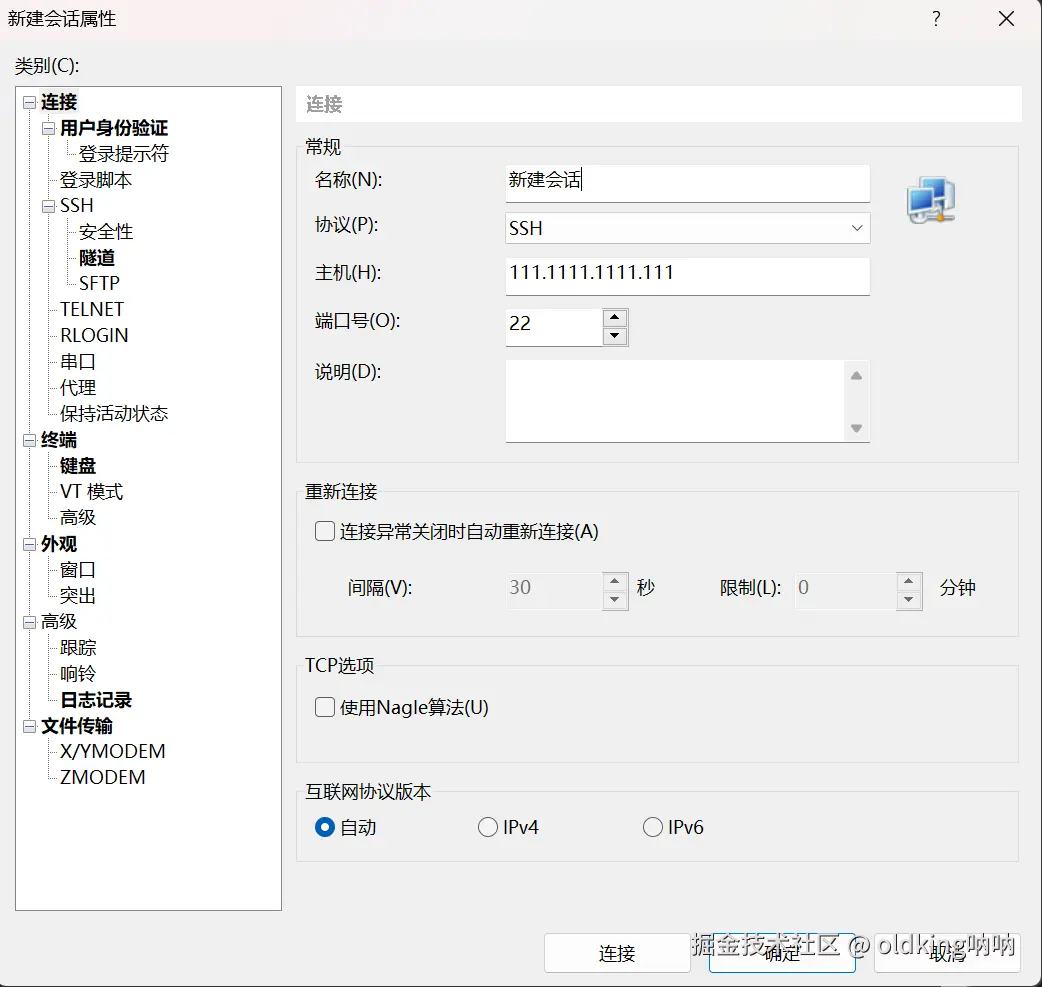The image size is (1042, 987).
Task: Click the 连接 connect button
Action: (x=617, y=953)
